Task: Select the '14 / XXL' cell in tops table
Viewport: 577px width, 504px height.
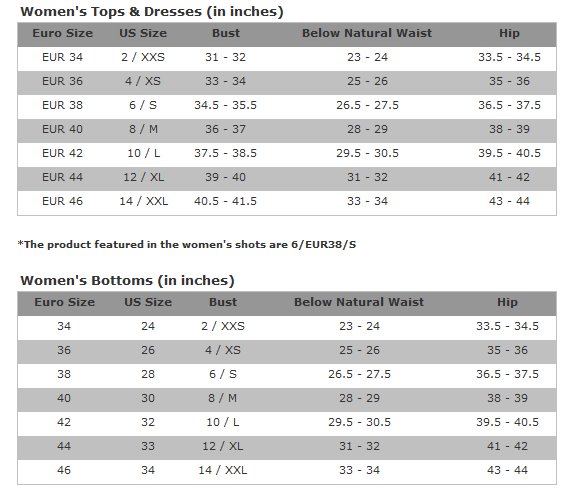Action: pyautogui.click(x=144, y=201)
